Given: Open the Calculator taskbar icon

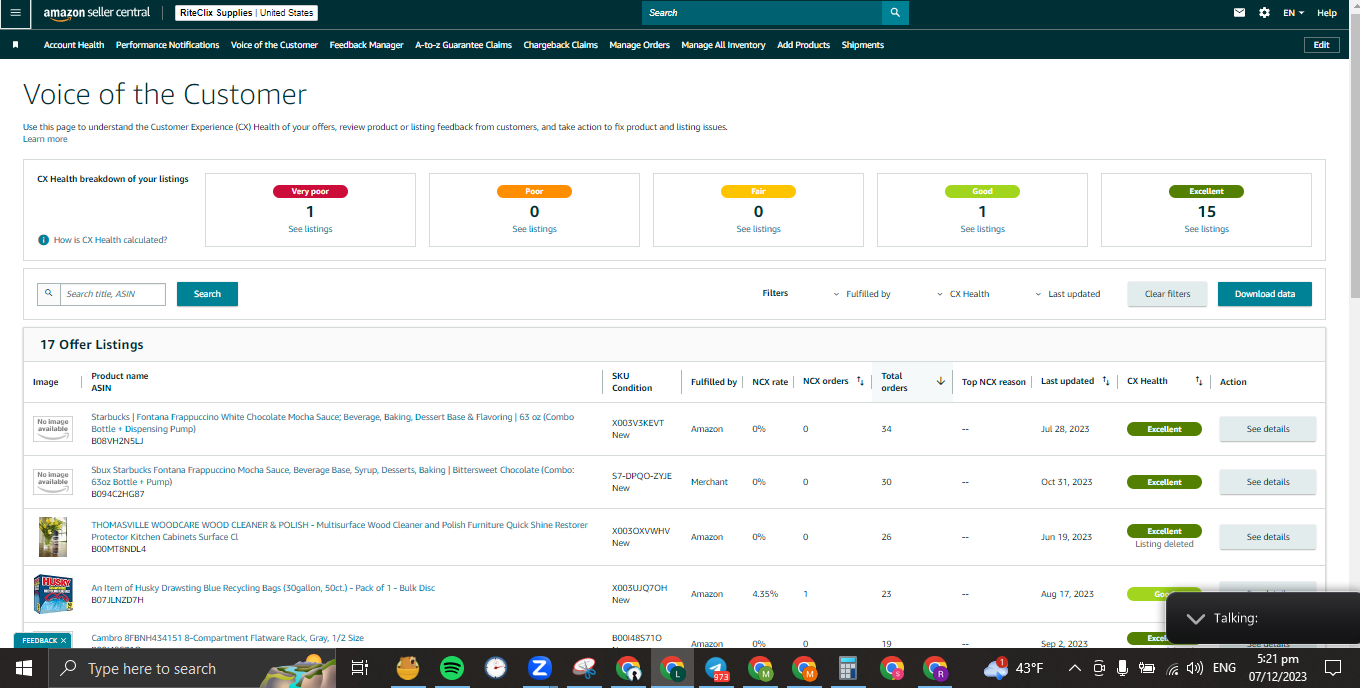Looking at the screenshot, I should (x=848, y=668).
